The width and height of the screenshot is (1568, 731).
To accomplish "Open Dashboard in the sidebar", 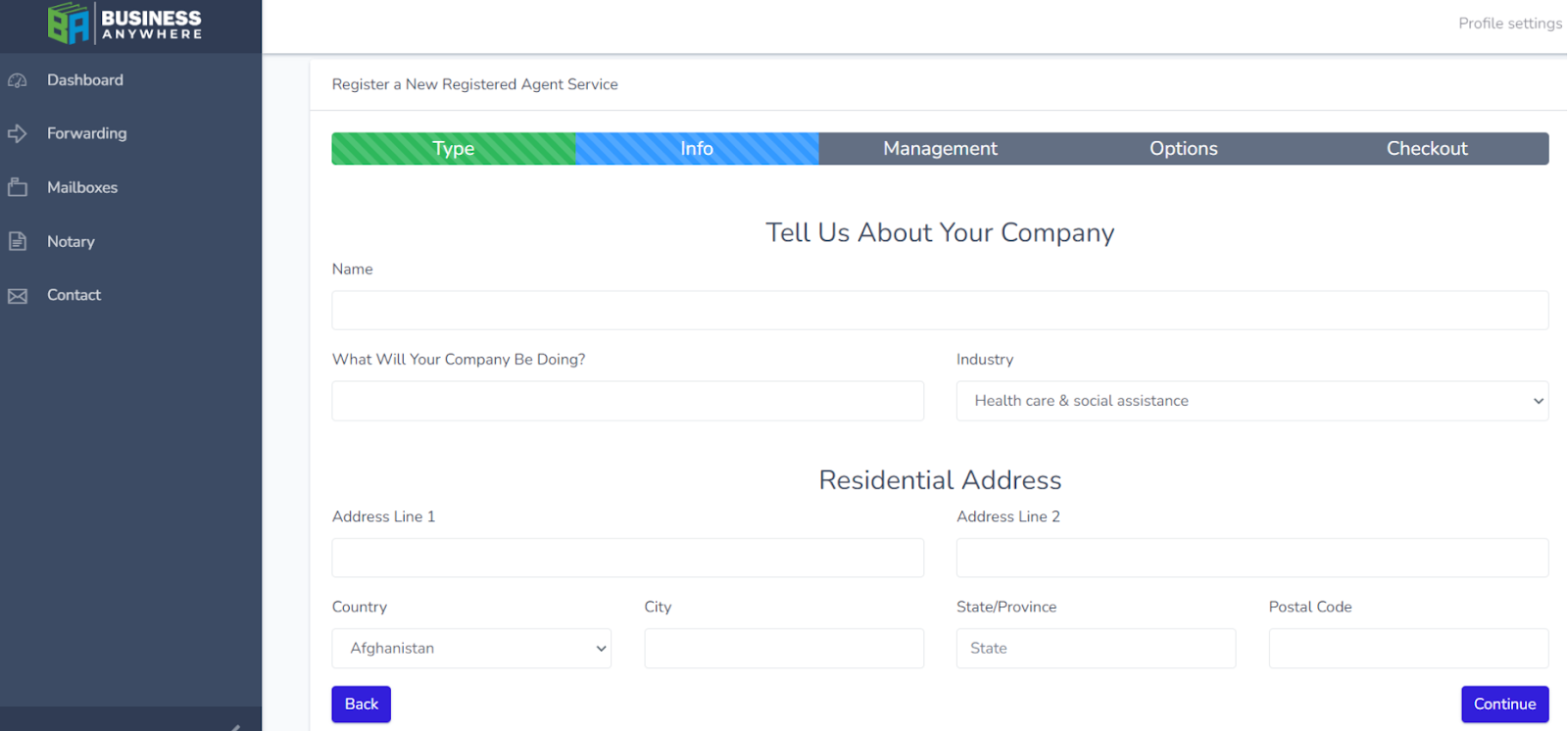I will pos(85,80).
